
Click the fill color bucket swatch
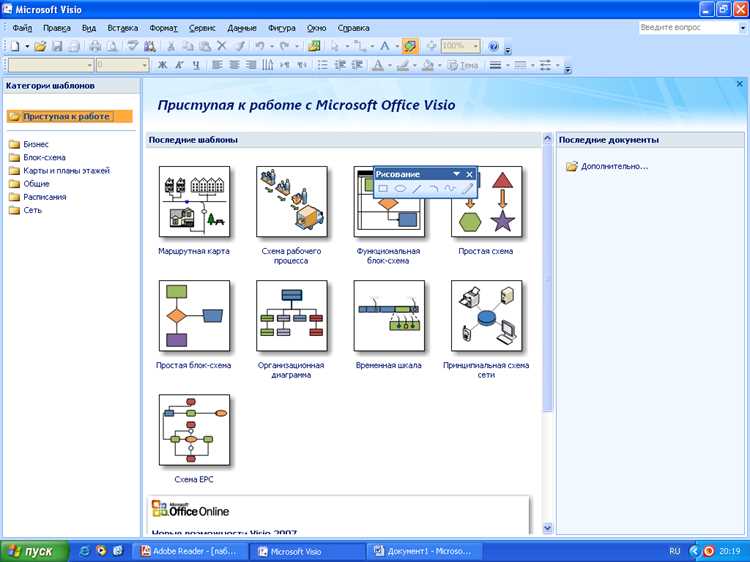click(x=428, y=65)
